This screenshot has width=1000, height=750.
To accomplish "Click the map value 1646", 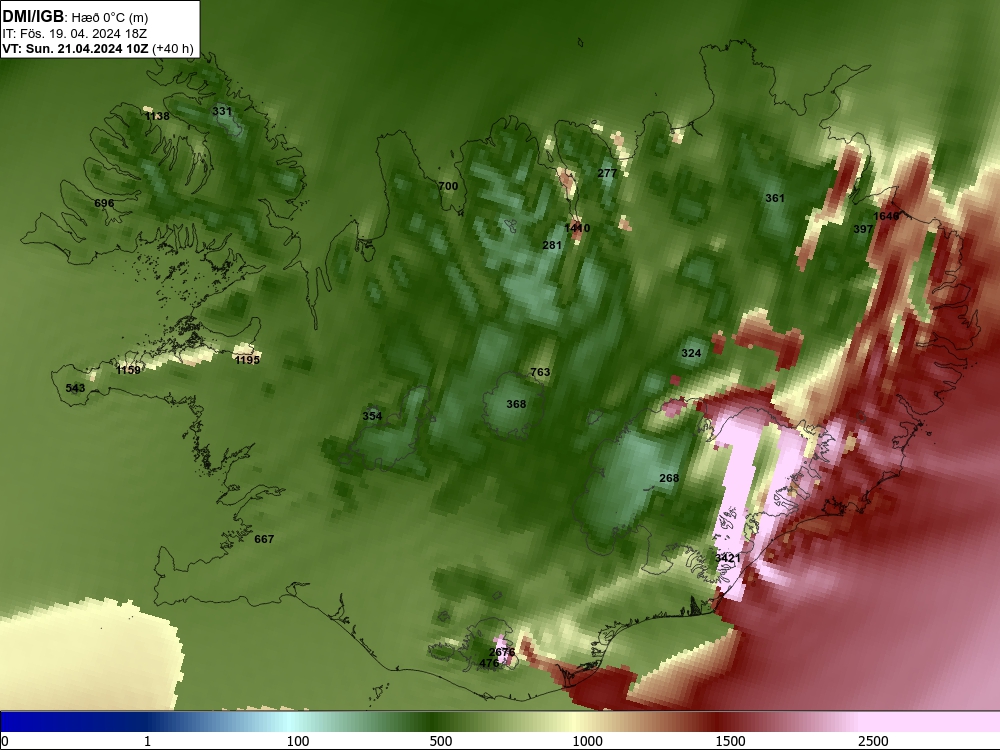I will tap(886, 216).
